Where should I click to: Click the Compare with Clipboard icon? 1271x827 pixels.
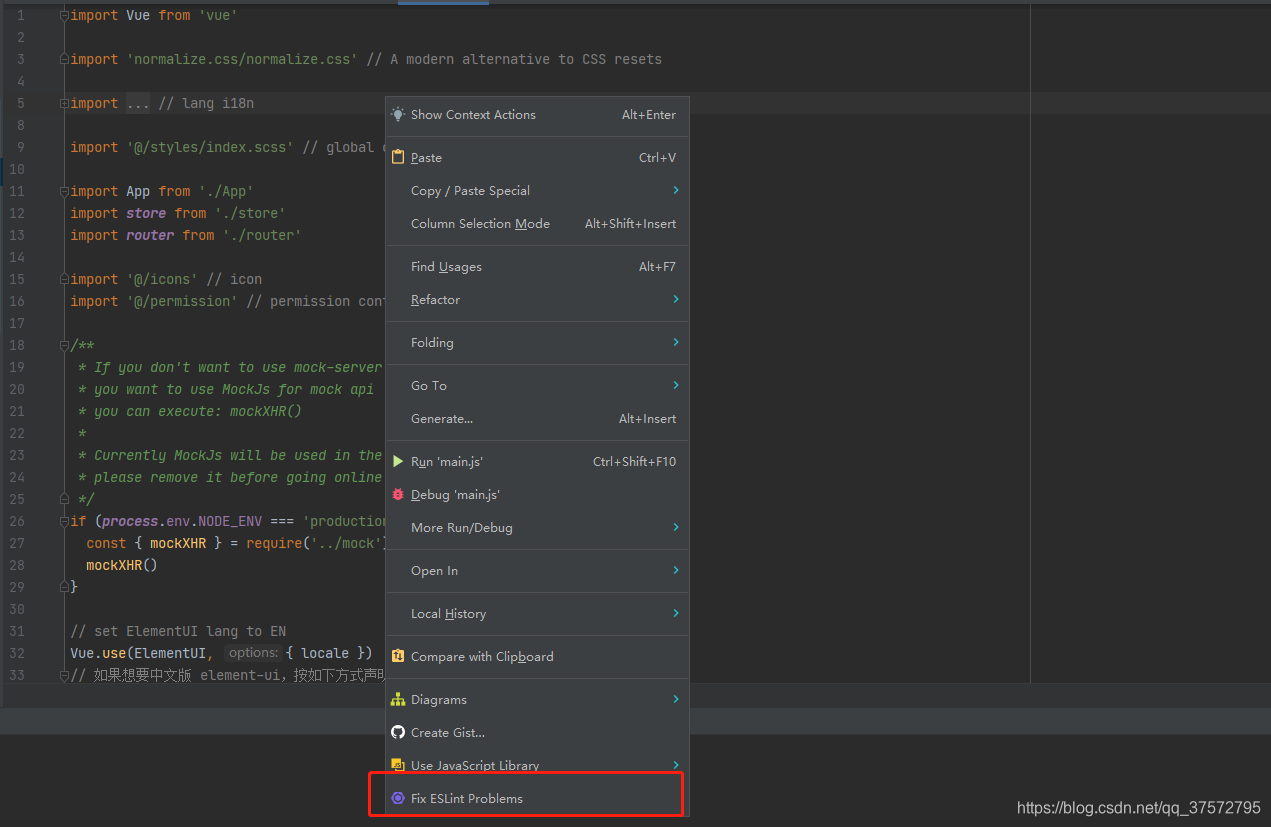point(398,656)
